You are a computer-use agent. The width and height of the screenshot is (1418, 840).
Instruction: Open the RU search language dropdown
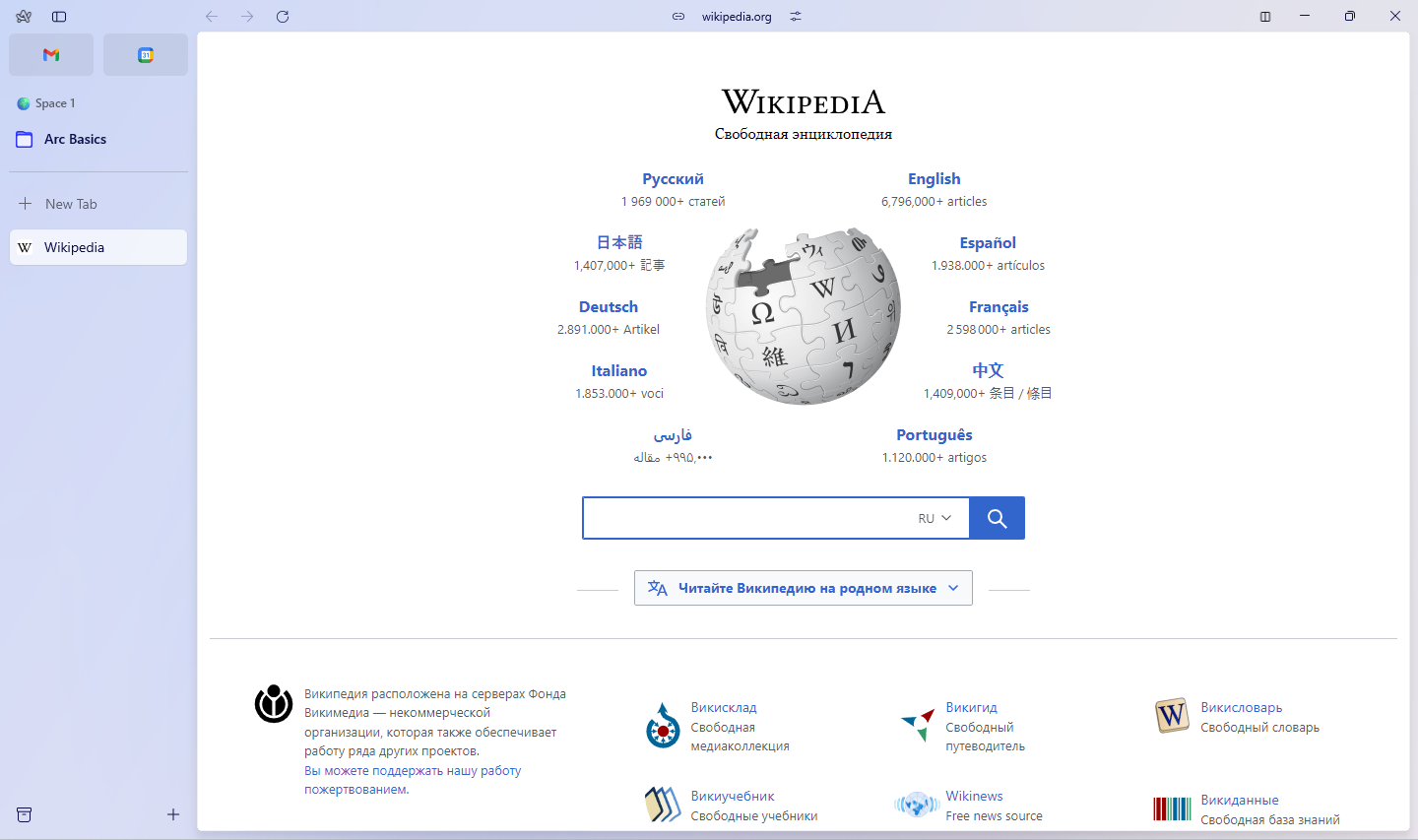coord(934,517)
